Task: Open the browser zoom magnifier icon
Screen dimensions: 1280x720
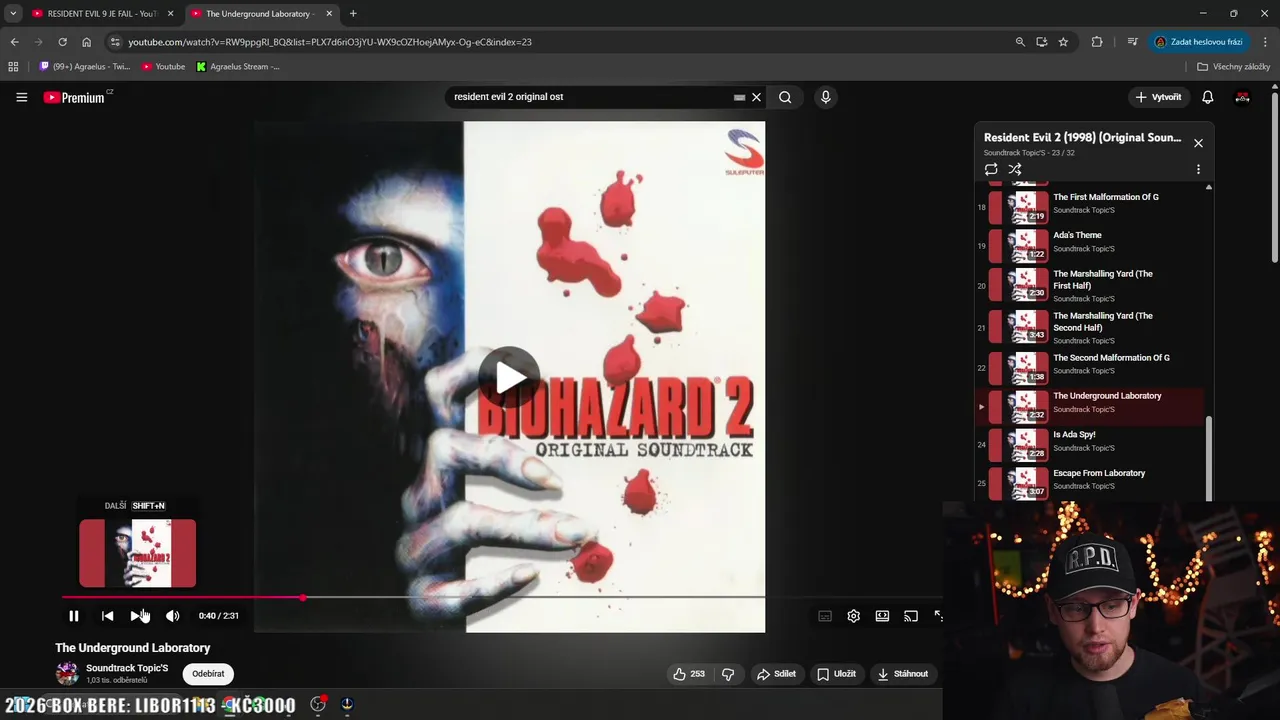Action: pyautogui.click(x=1020, y=42)
